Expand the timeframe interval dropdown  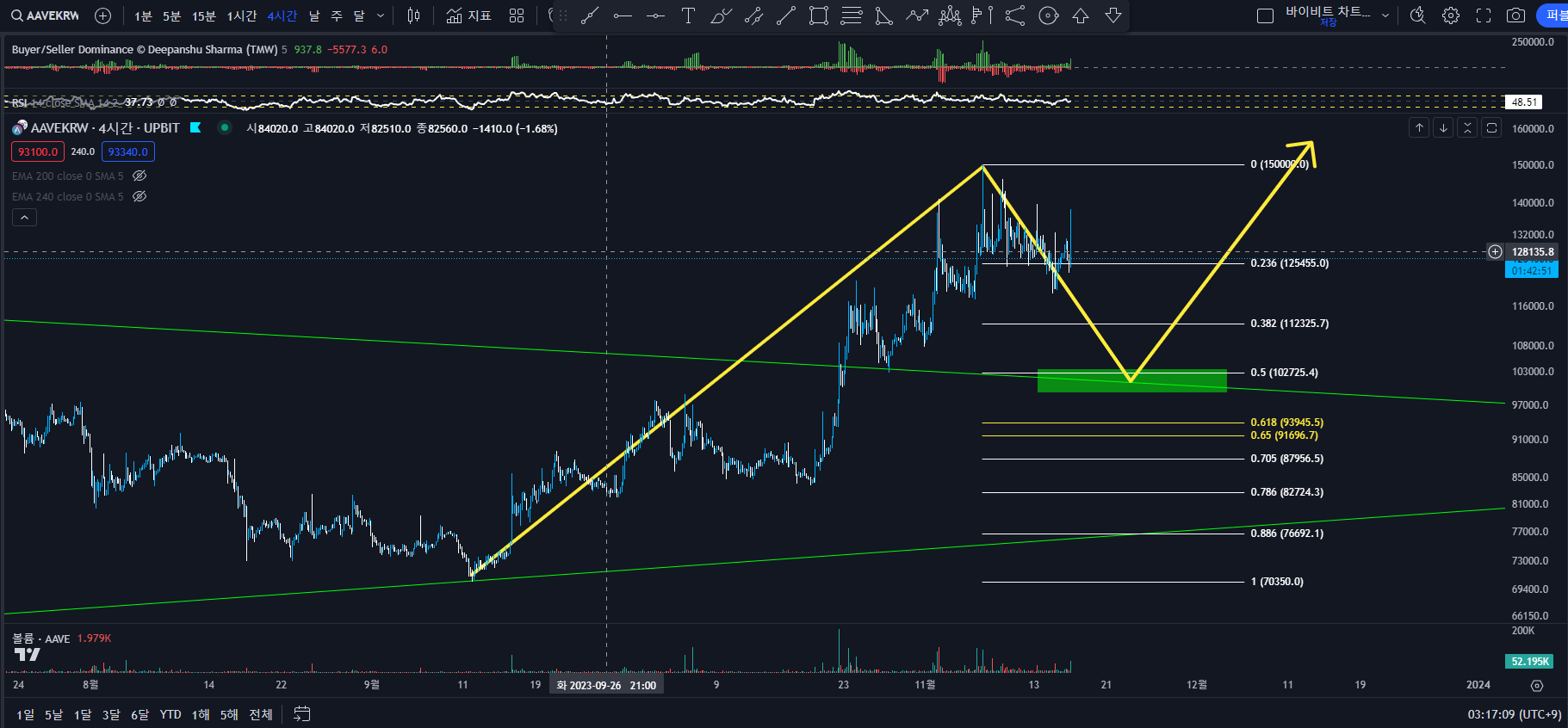(x=381, y=15)
